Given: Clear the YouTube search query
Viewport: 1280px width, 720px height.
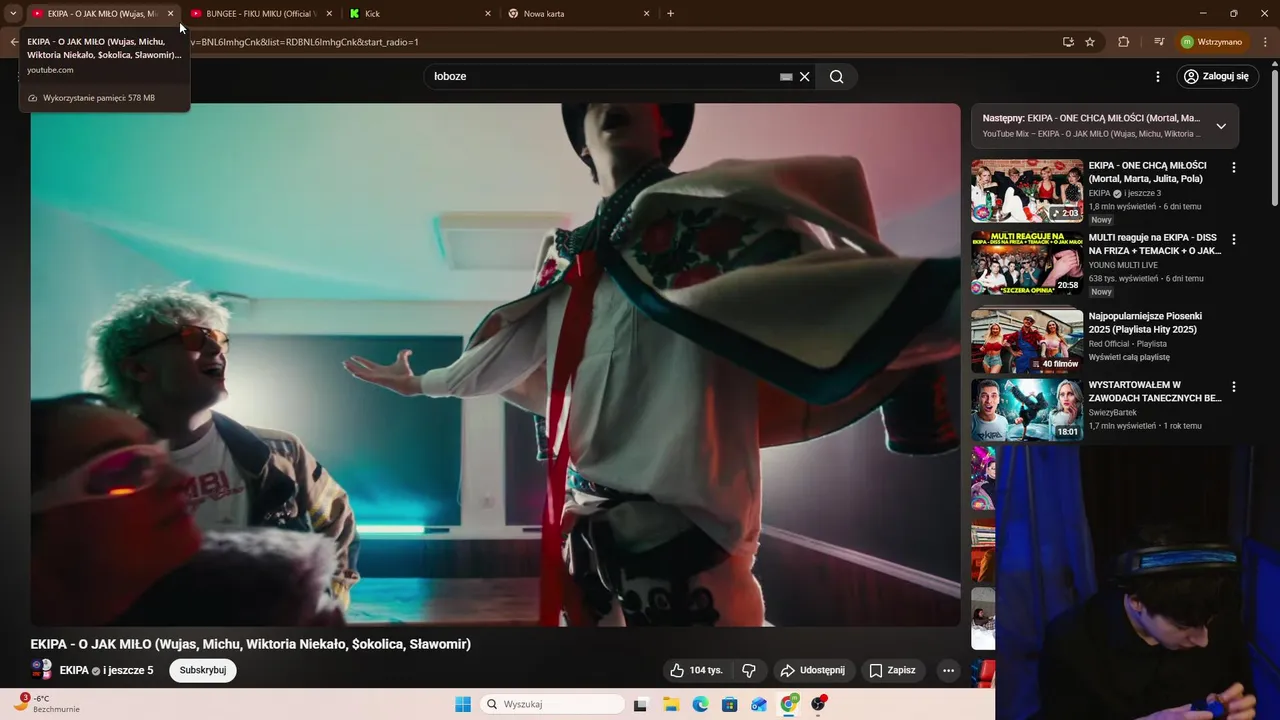Looking at the screenshot, I should (x=804, y=76).
